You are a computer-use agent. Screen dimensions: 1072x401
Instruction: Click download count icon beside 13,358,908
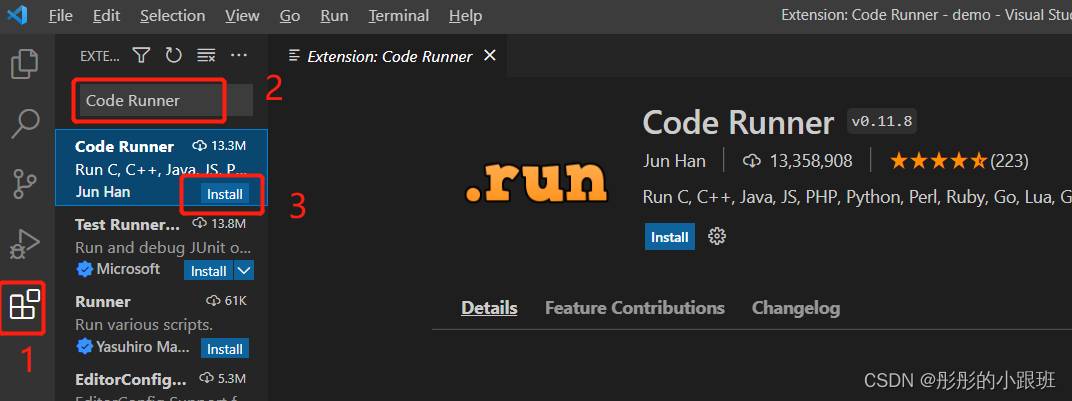click(751, 161)
